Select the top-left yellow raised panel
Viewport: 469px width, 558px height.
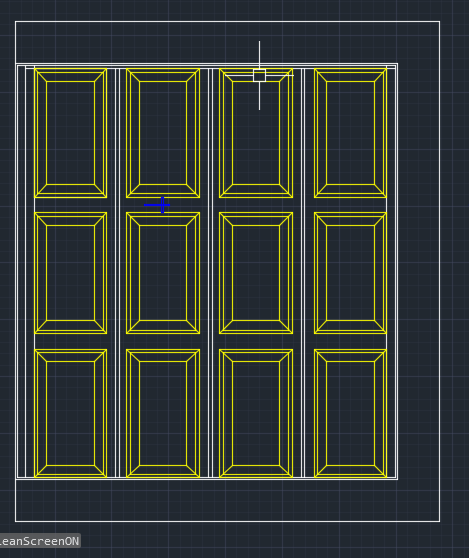(x=70, y=133)
